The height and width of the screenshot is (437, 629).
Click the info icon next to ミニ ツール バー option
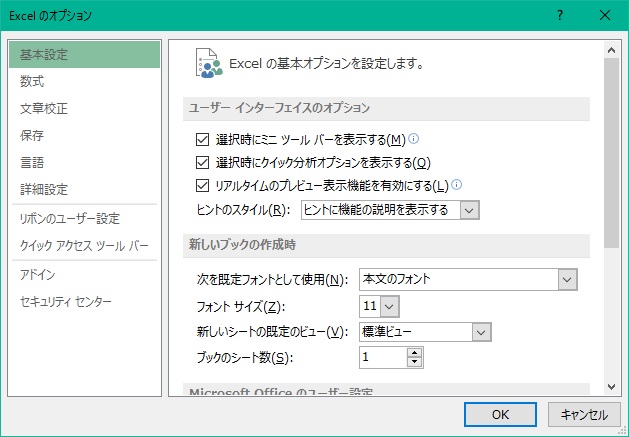[x=413, y=139]
